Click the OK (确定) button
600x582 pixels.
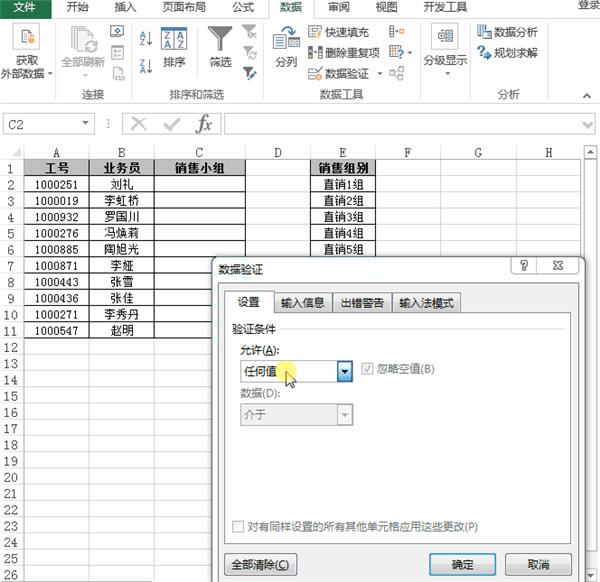pos(462,564)
